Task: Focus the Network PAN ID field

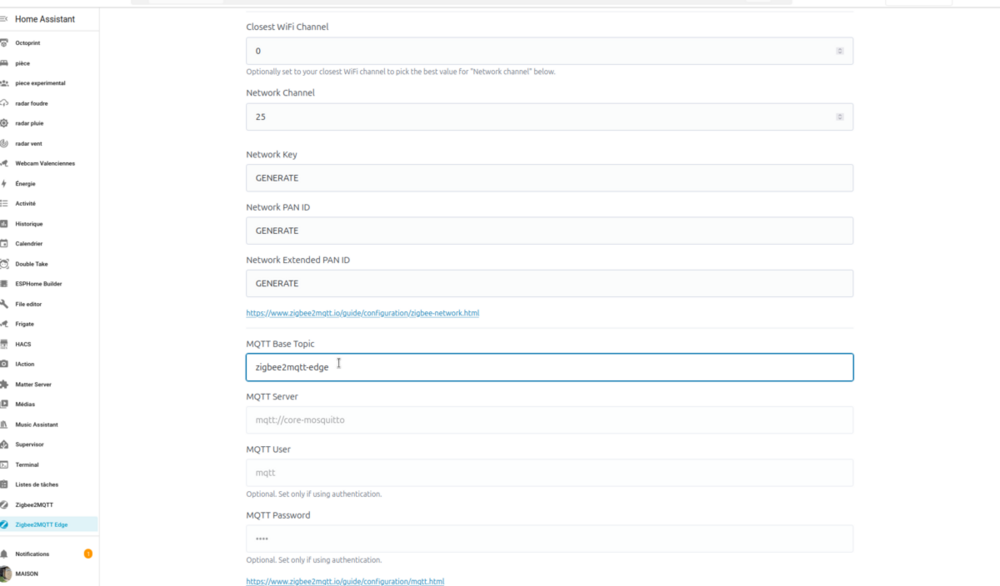Action: pos(549,231)
